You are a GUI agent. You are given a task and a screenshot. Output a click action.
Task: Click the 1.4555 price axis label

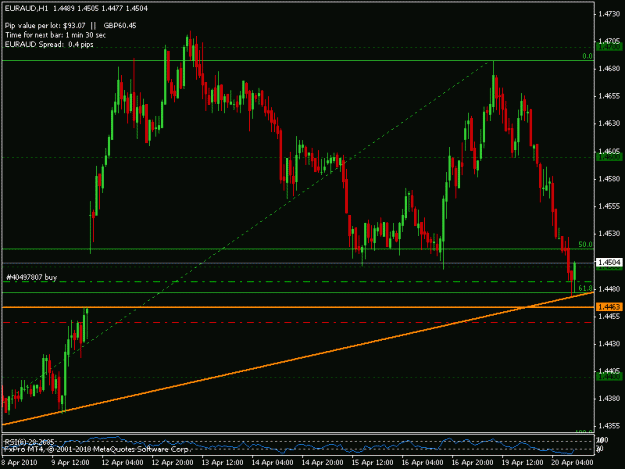[x=609, y=206]
